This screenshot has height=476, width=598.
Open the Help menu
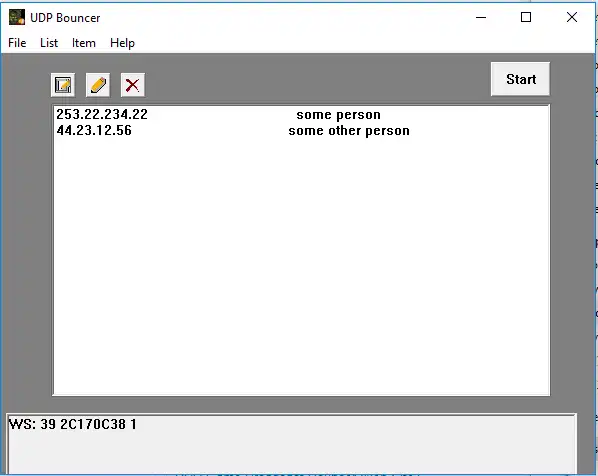coord(122,43)
